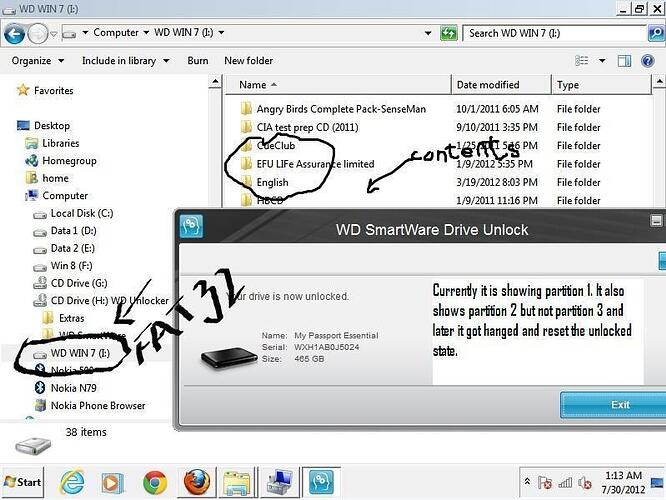Click the Burn toolbar button
Viewport: 666px width, 500px height.
(198, 61)
